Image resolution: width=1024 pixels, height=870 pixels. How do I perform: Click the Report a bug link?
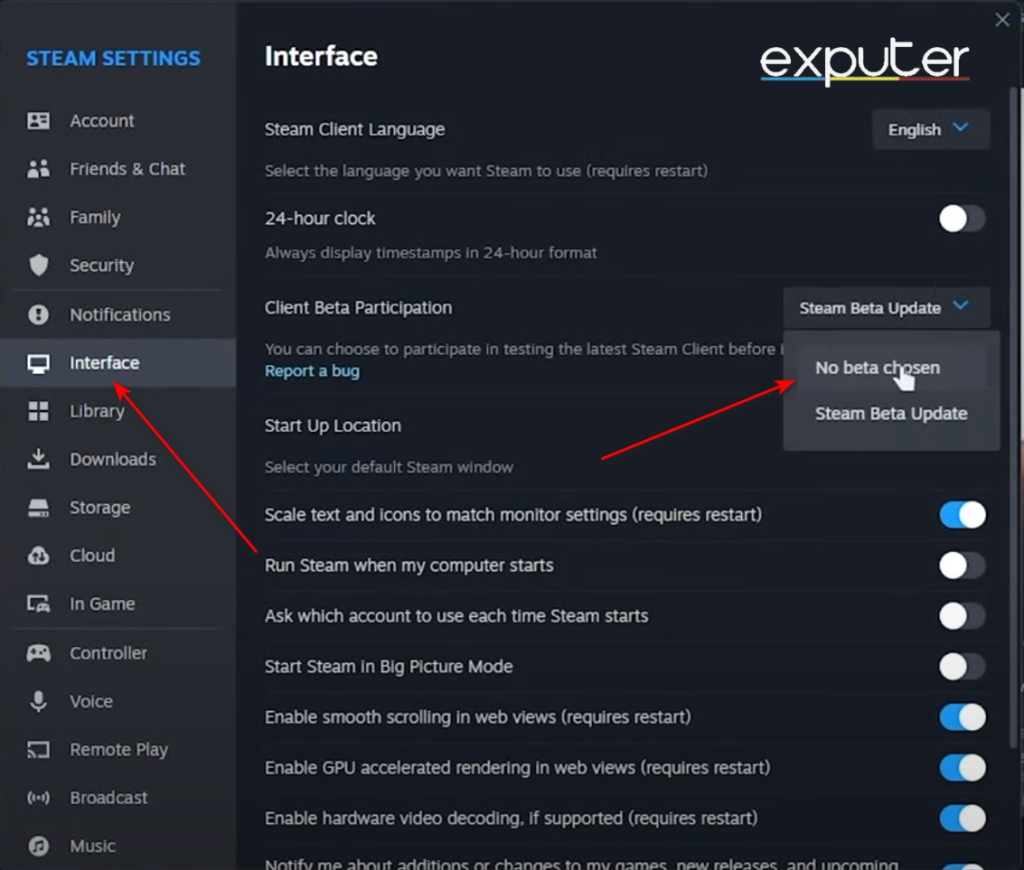(312, 370)
